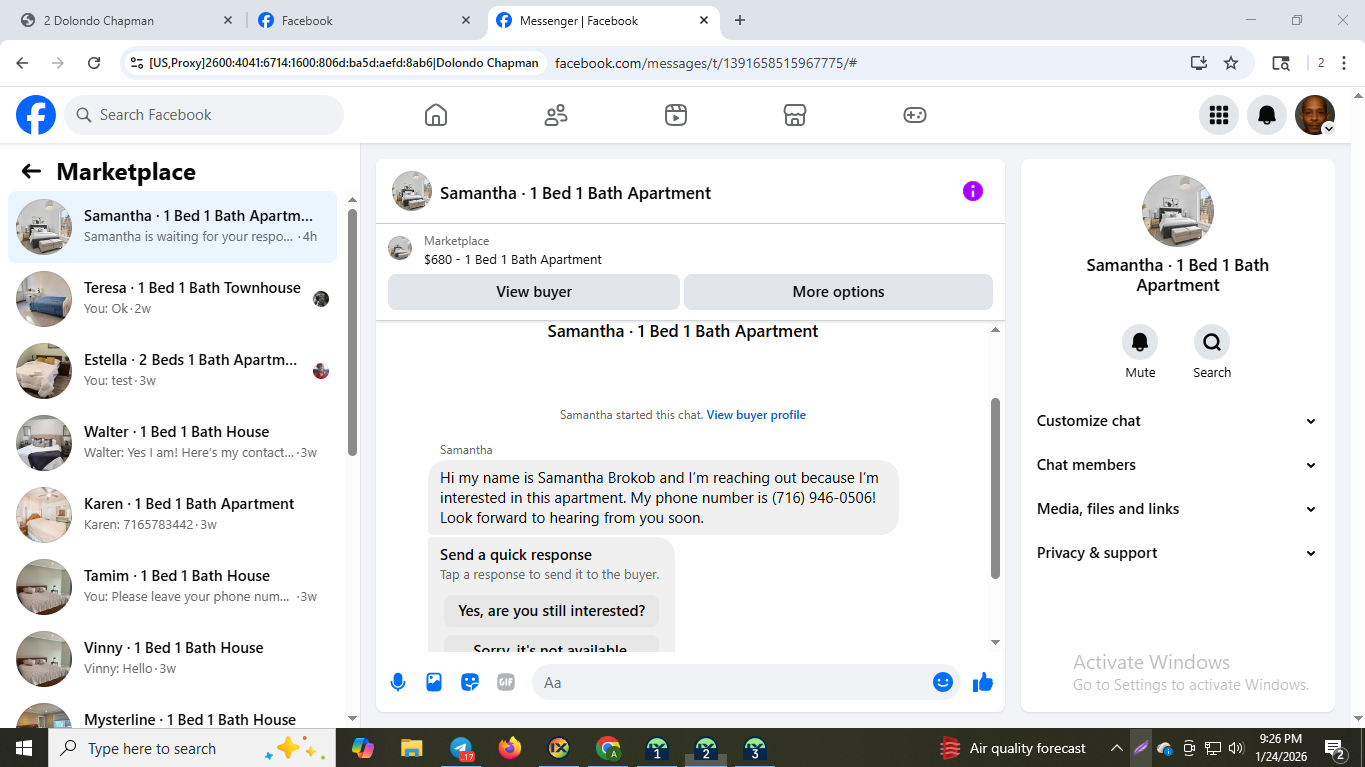Open Teresa 1 Bed 1 Bath Townhouse chat
Viewport: 1365px width, 767px height.
point(172,299)
